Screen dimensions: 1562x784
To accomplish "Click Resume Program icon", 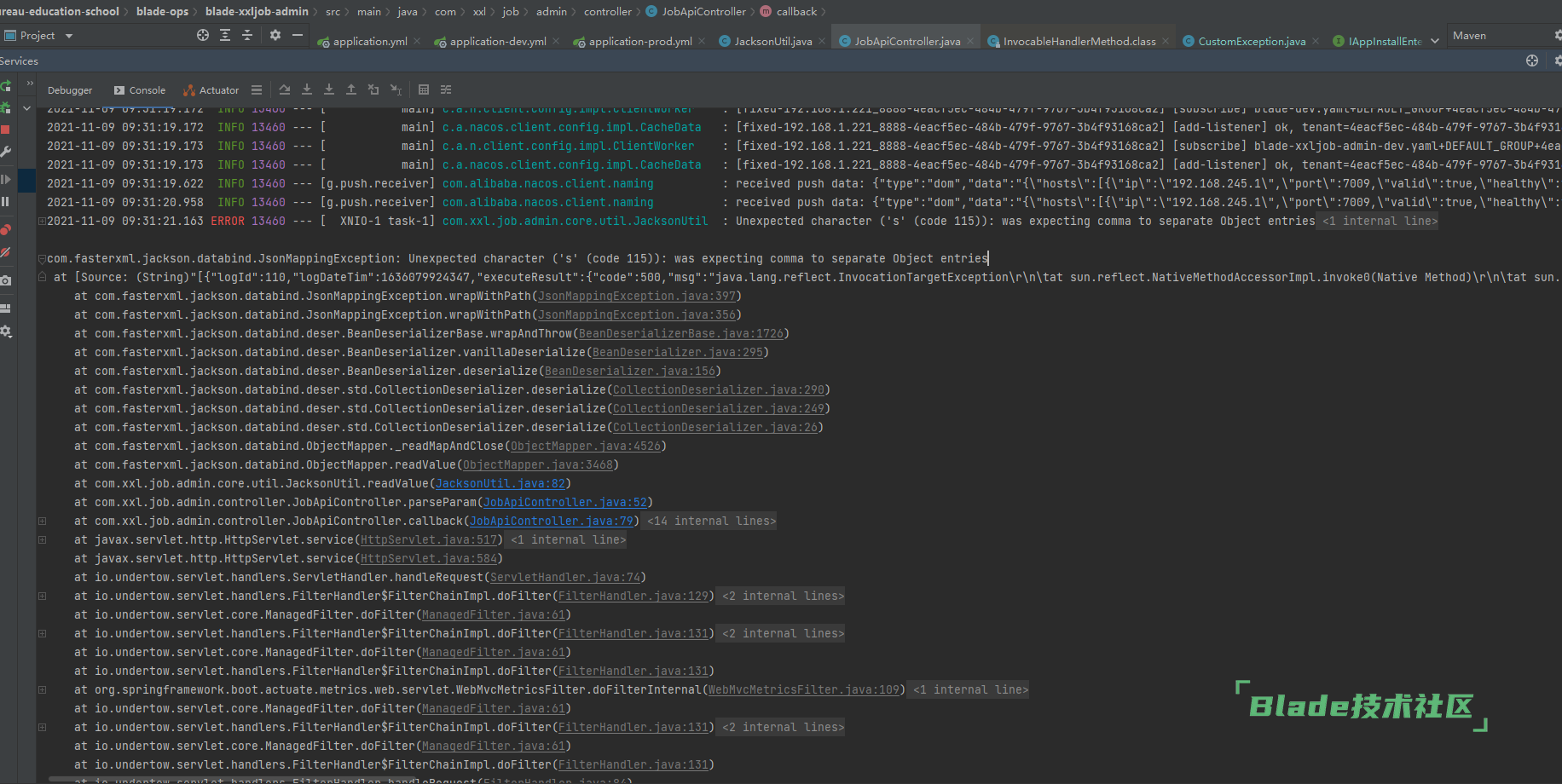I will click(x=5, y=180).
